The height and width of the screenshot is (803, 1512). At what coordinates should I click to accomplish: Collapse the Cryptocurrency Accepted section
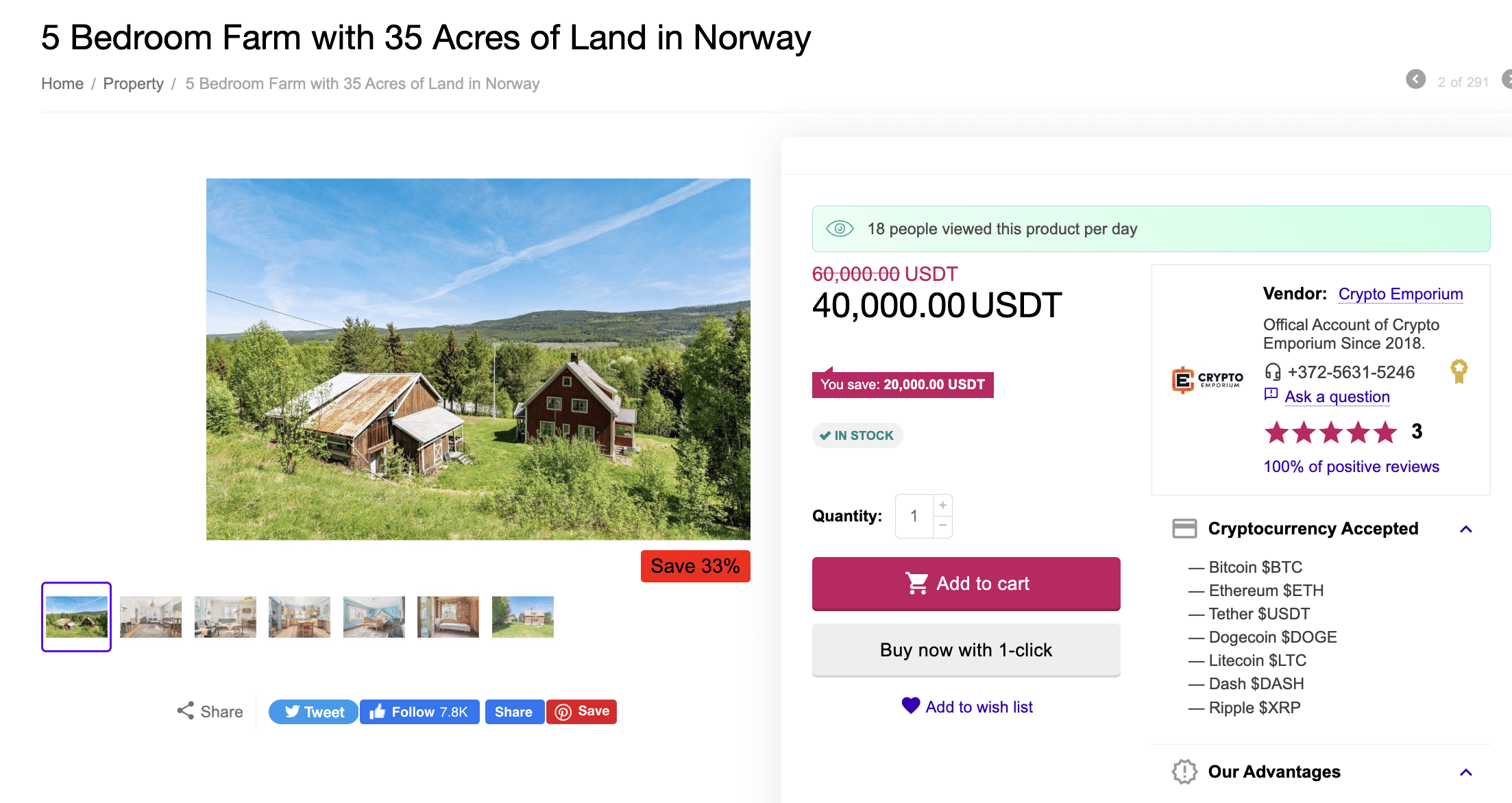coord(1466,529)
